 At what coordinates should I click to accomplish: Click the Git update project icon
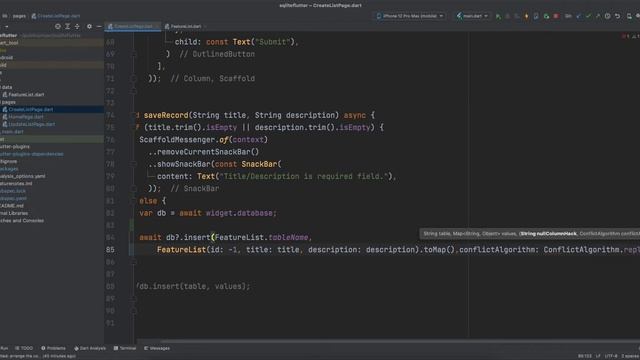578,16
